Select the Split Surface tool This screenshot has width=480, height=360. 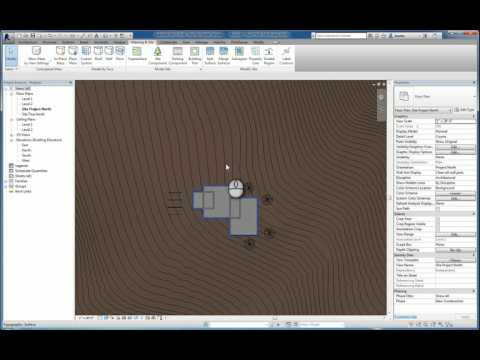(x=210, y=55)
